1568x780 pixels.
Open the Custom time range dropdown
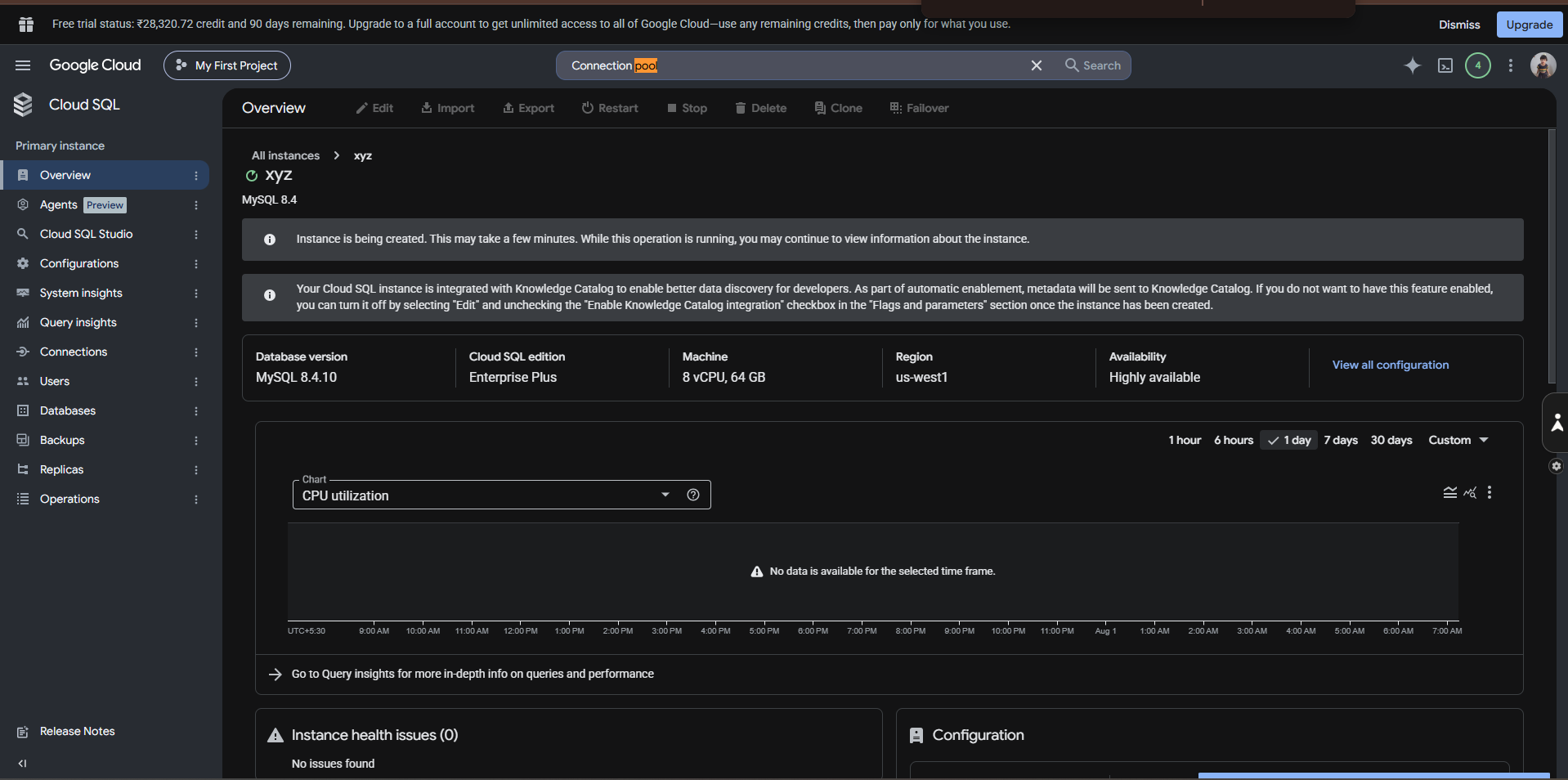pos(1458,440)
